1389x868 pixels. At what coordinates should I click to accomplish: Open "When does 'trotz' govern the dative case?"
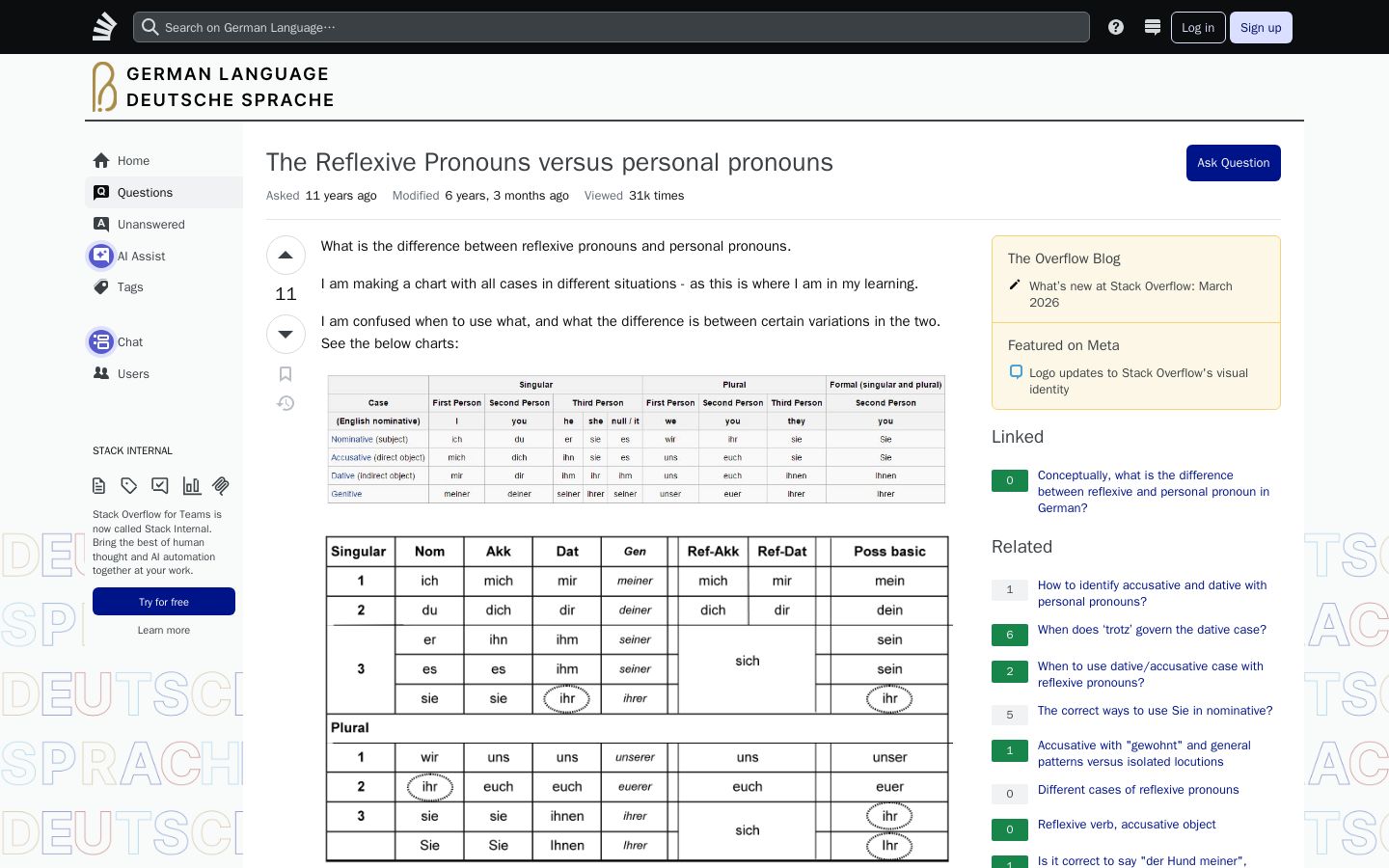pyautogui.click(x=1152, y=630)
